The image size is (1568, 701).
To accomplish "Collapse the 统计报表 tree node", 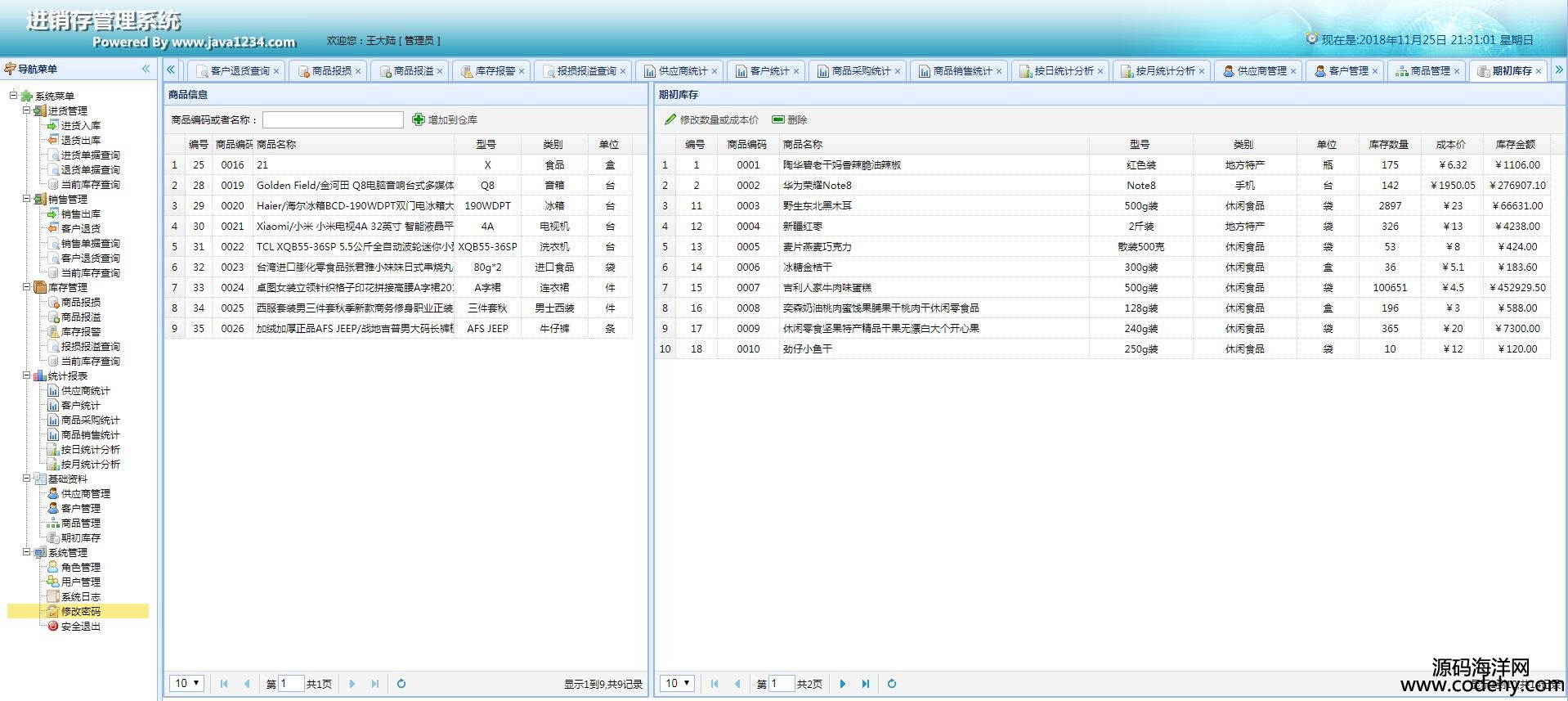I will pyautogui.click(x=27, y=376).
